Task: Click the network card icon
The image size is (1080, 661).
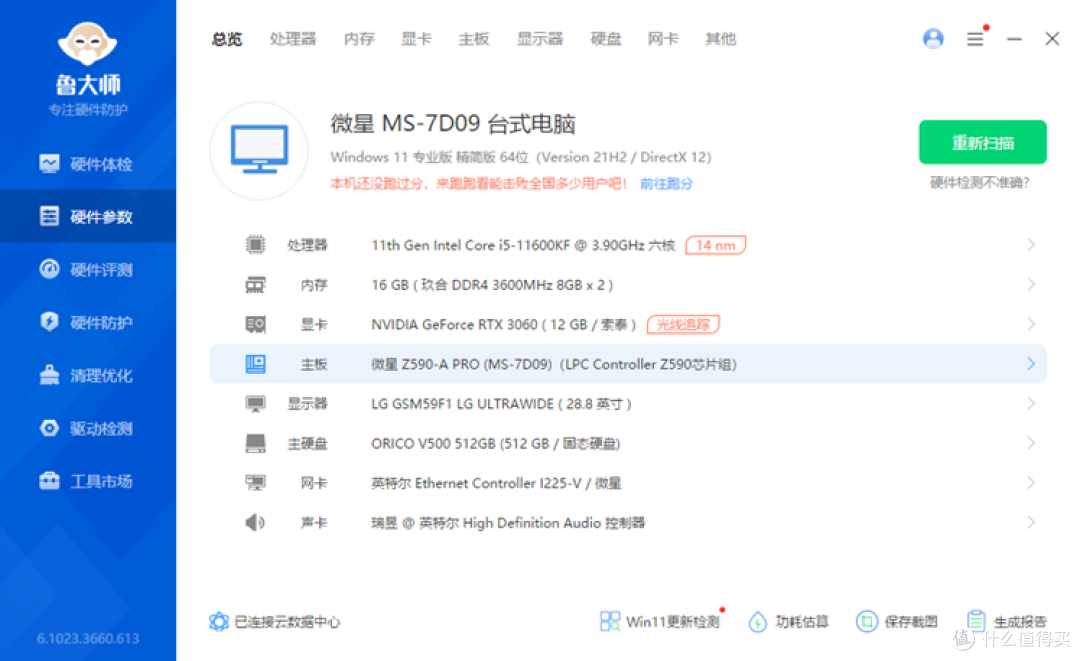Action: coord(256,483)
